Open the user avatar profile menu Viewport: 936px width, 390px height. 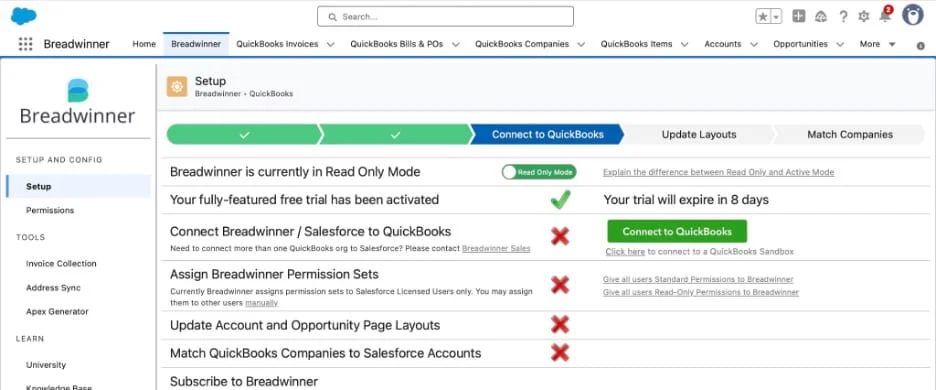click(x=913, y=15)
